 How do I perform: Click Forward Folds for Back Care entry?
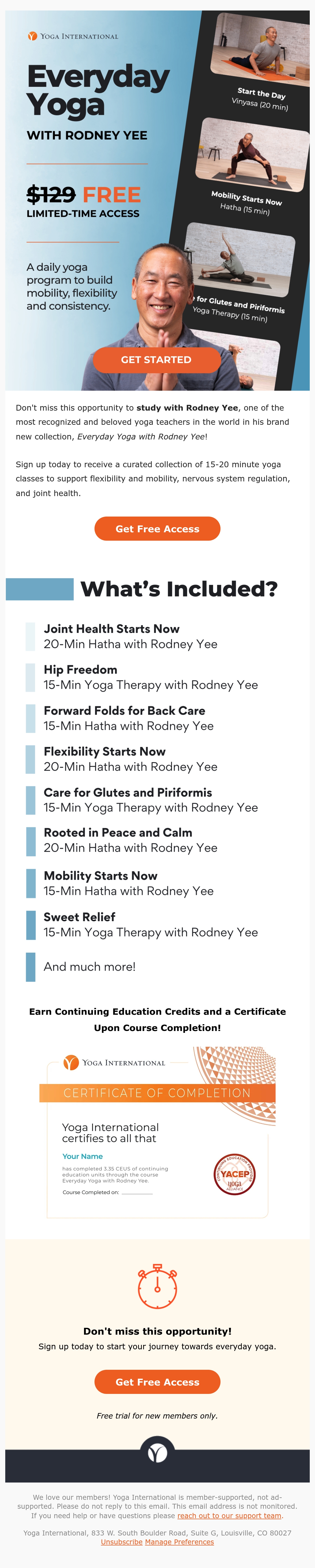point(129,718)
